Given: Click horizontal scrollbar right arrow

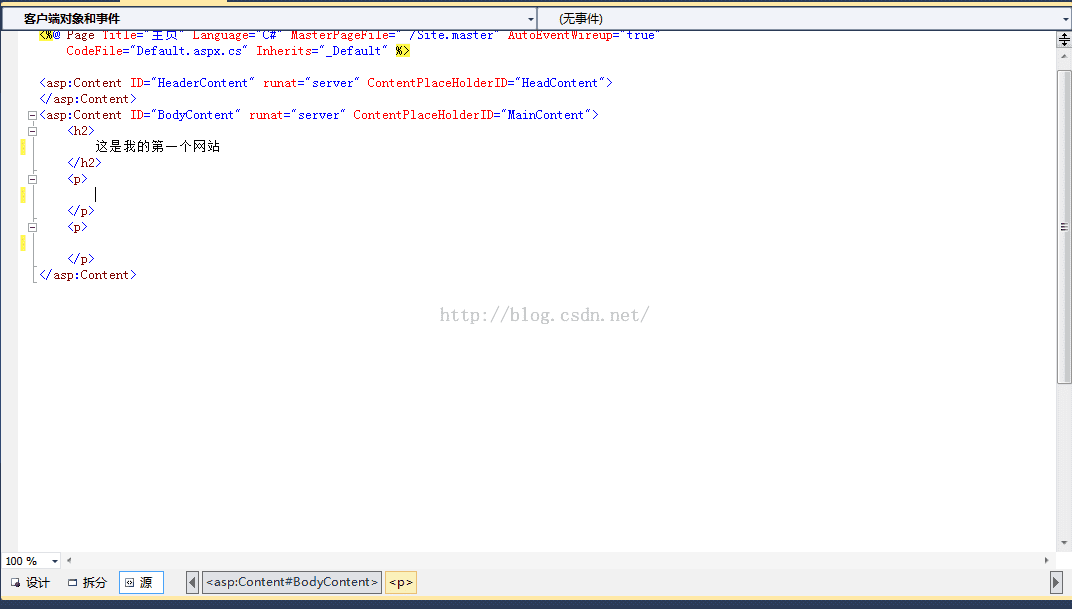Looking at the screenshot, I should pos(1047,560).
